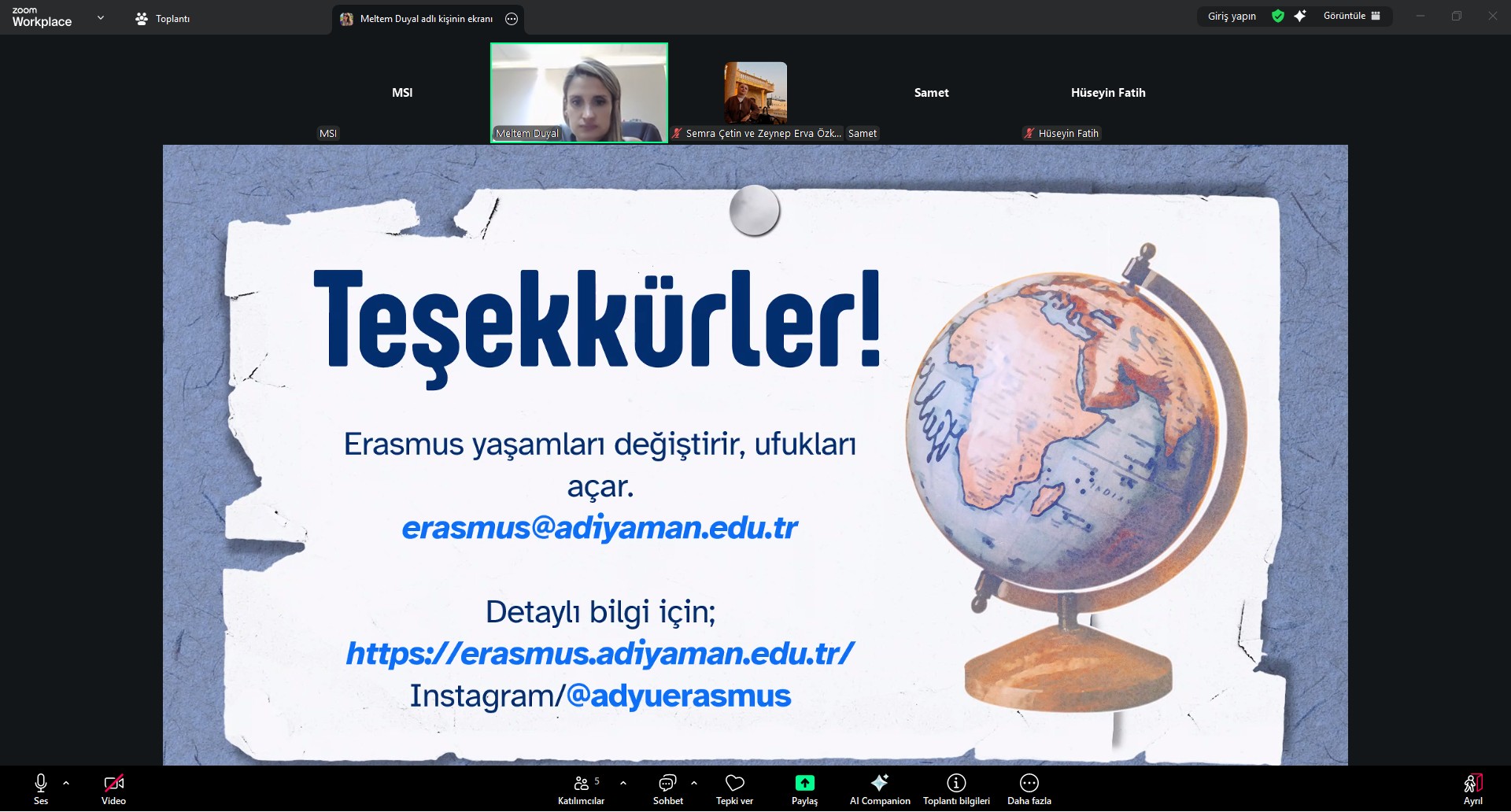This screenshot has width=1511, height=812.
Task: Click the green security shield icon
Action: 1278,16
